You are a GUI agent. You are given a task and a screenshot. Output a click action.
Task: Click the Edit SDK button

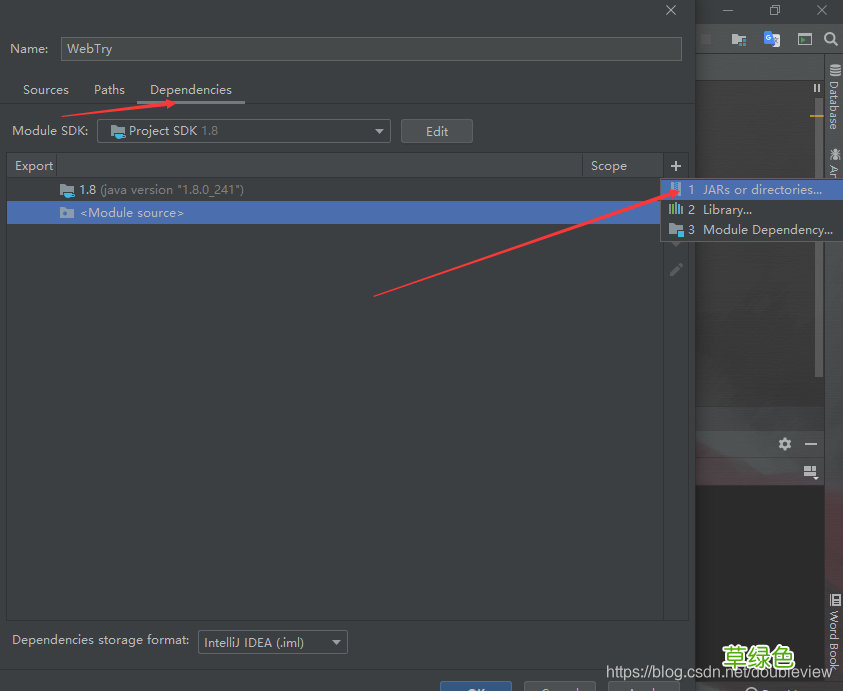click(x=437, y=131)
